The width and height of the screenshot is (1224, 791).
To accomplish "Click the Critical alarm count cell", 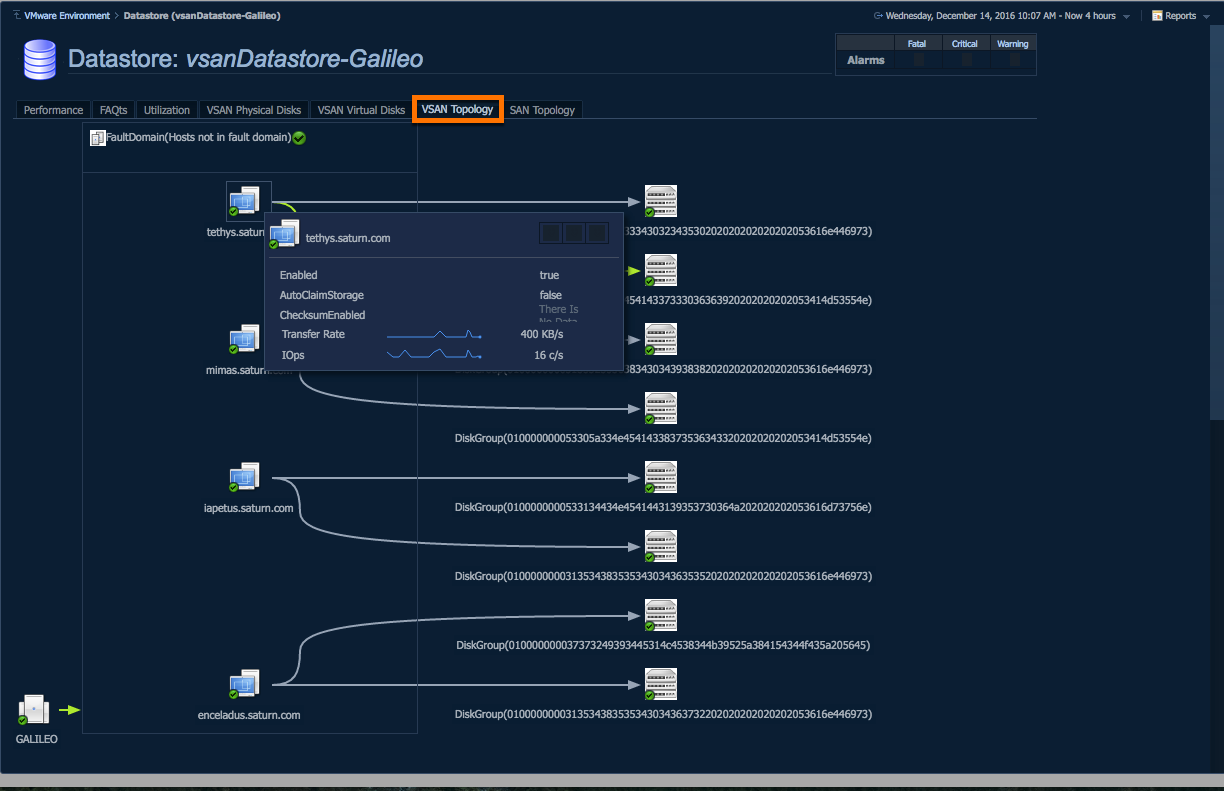I will [x=965, y=60].
